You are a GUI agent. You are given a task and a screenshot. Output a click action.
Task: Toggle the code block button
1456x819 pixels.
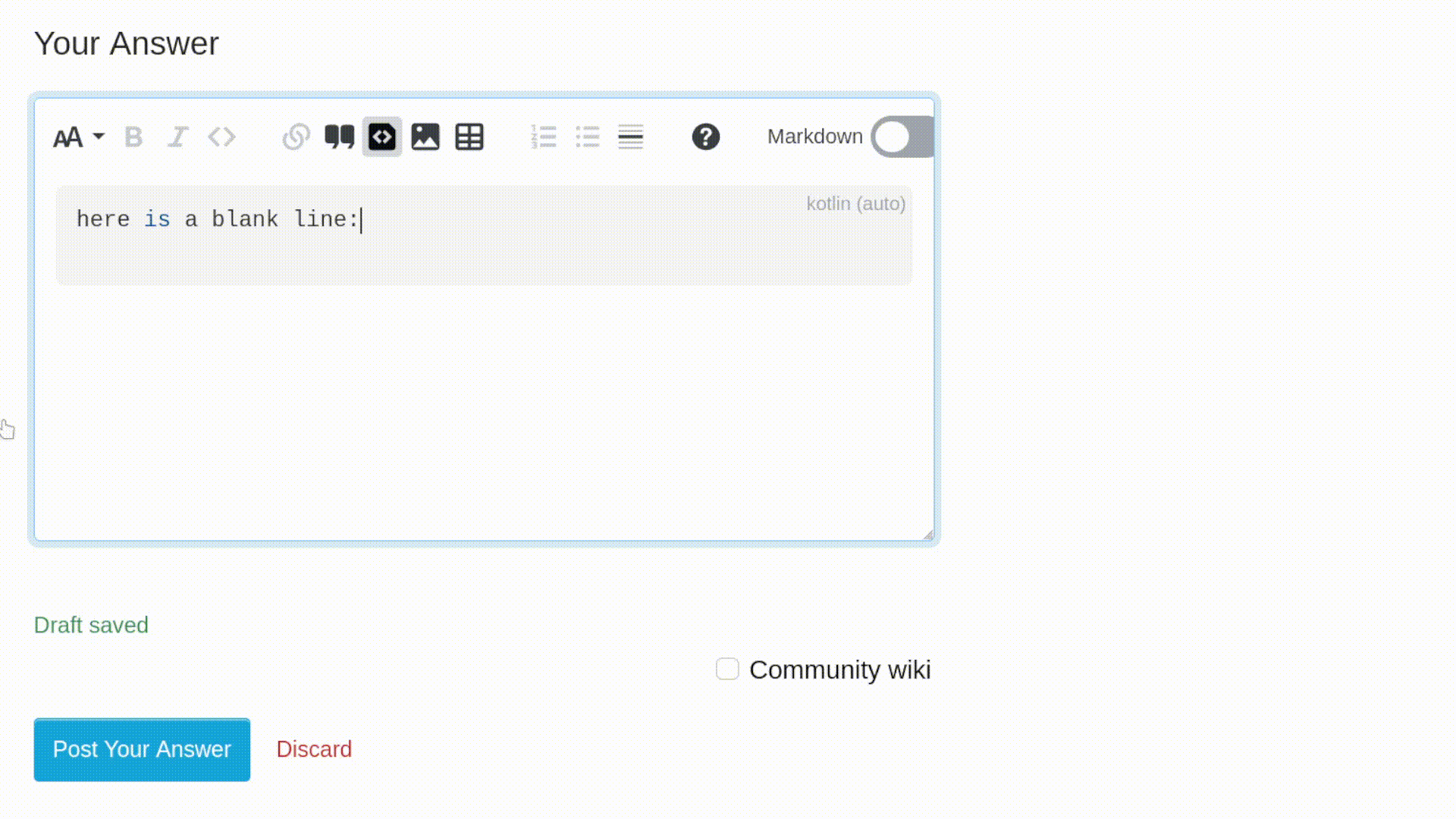pyautogui.click(x=382, y=137)
